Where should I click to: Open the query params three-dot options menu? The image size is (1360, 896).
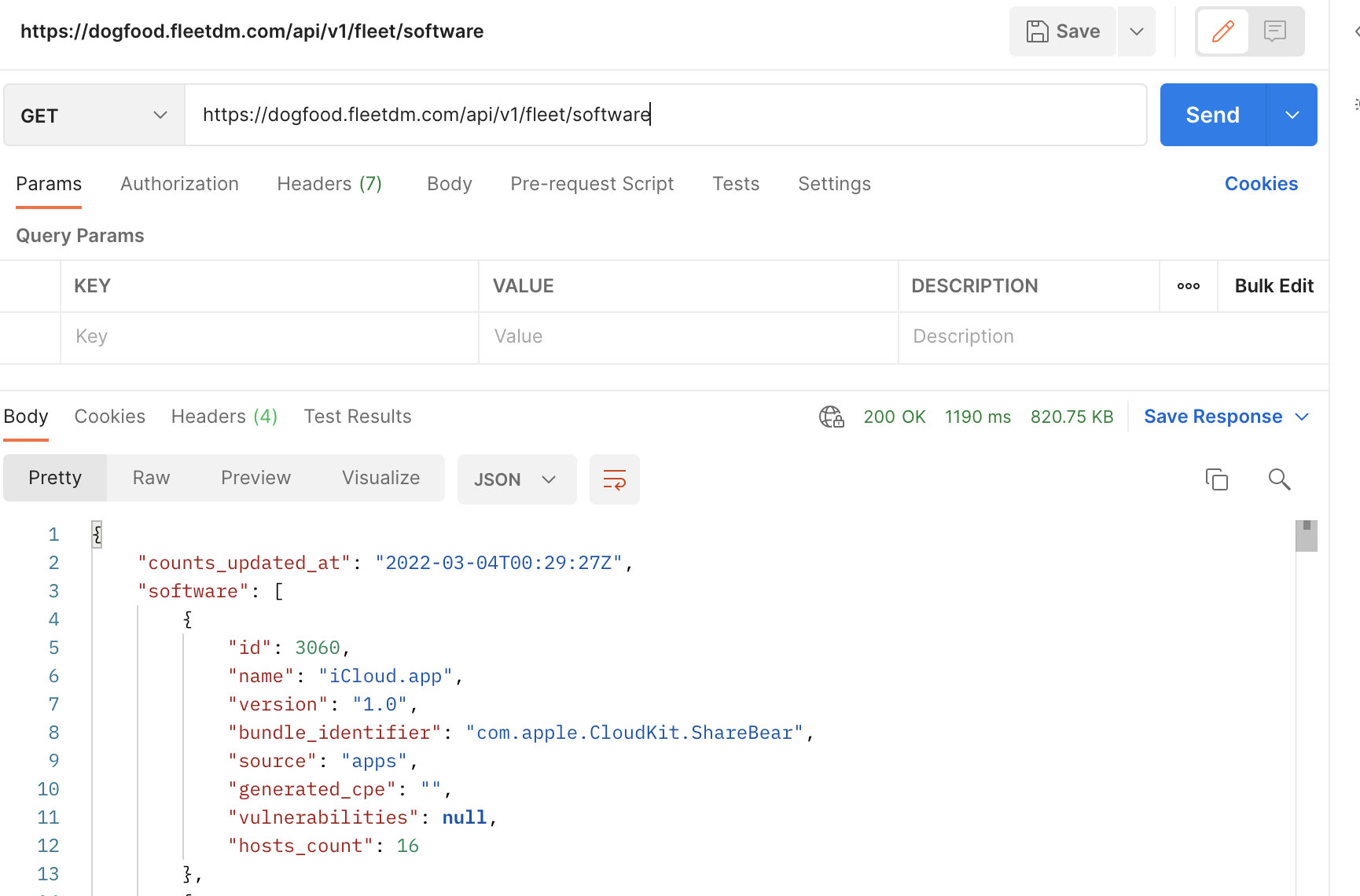coord(1188,286)
